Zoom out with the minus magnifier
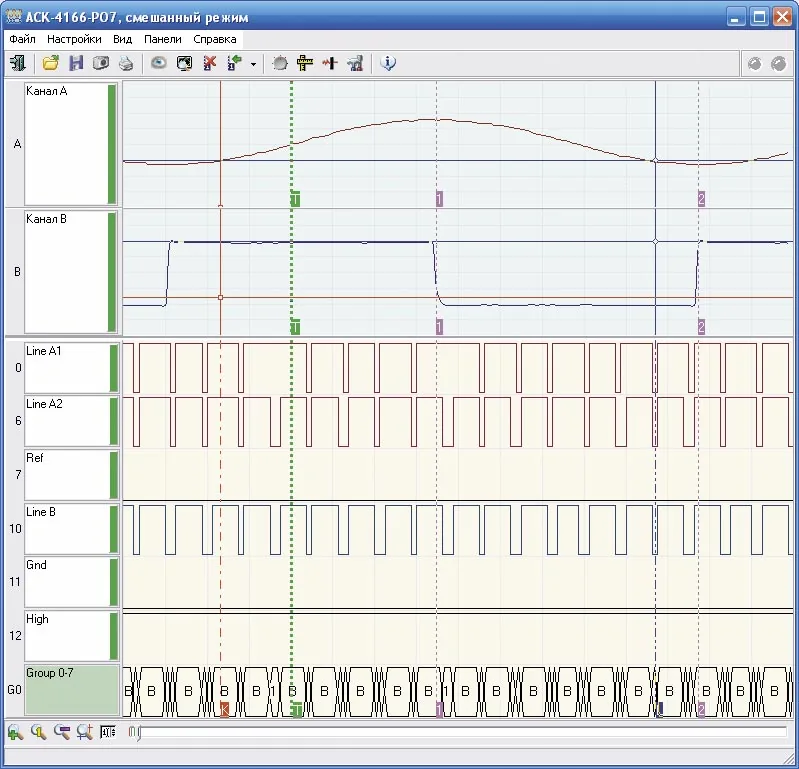The height and width of the screenshot is (769, 799). [x=62, y=732]
